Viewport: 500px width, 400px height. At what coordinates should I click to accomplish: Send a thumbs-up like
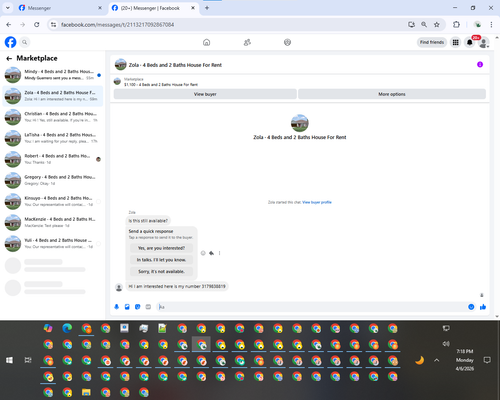pyautogui.click(x=483, y=307)
